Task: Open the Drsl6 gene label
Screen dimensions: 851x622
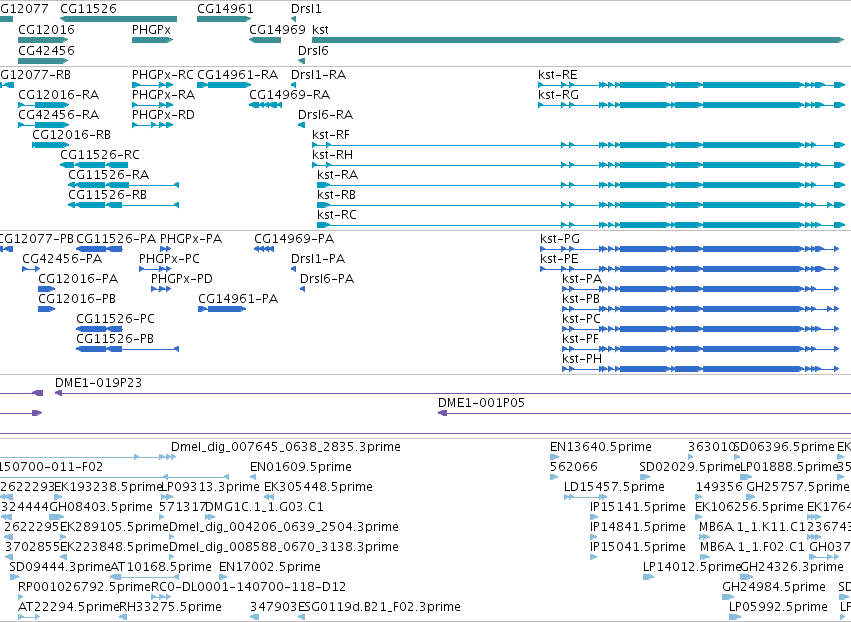Action: pos(313,50)
